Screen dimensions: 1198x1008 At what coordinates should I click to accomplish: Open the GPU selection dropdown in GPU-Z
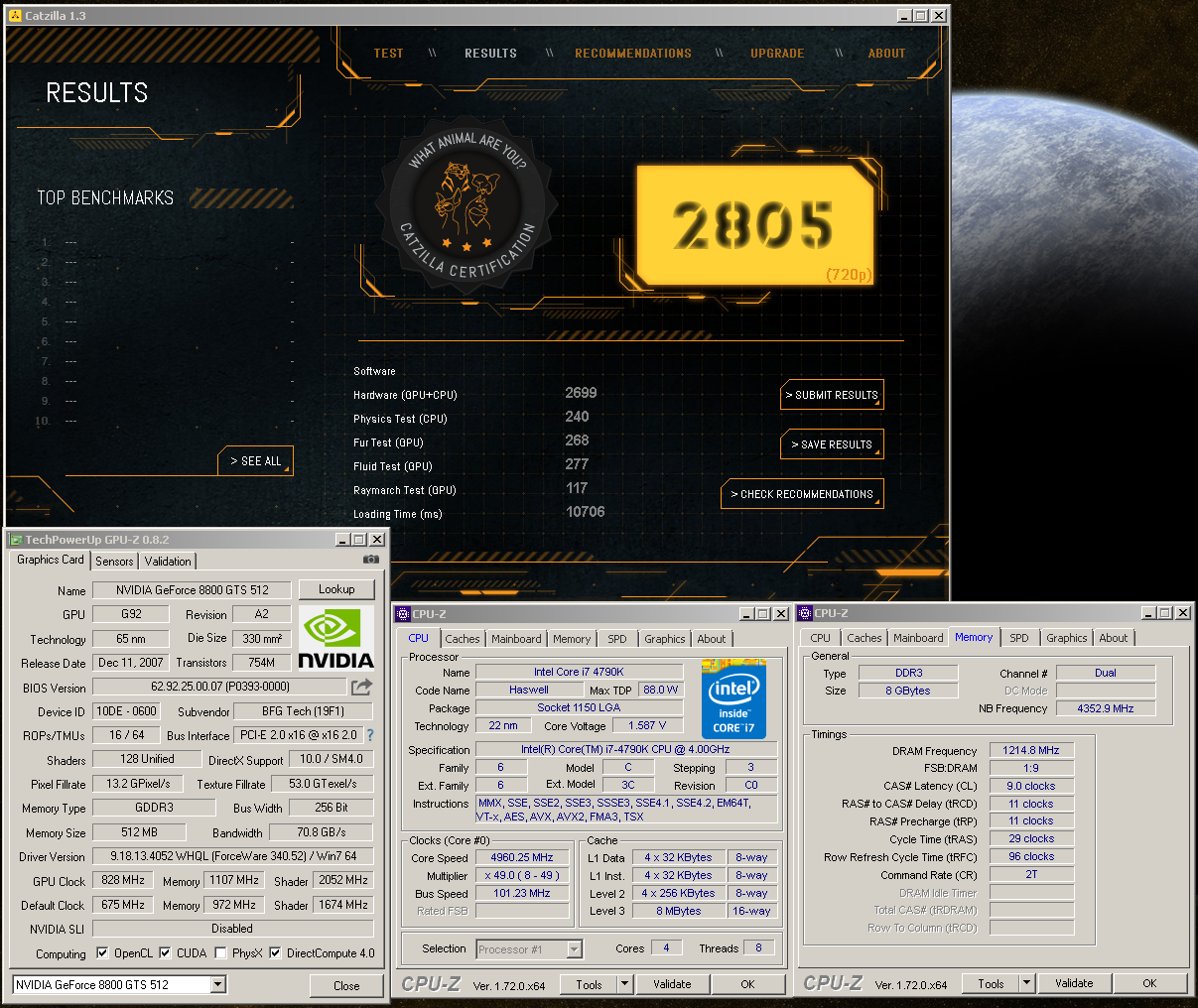tap(218, 985)
